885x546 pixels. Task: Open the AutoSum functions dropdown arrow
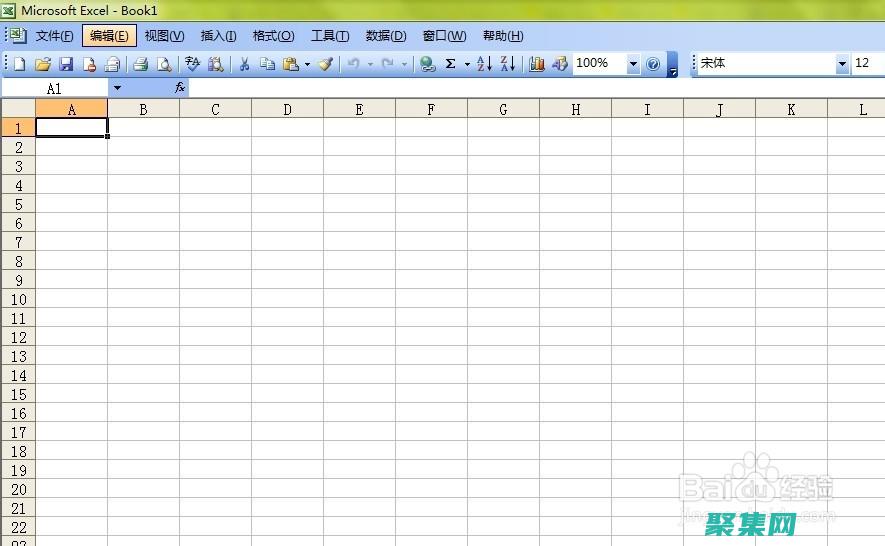click(467, 64)
